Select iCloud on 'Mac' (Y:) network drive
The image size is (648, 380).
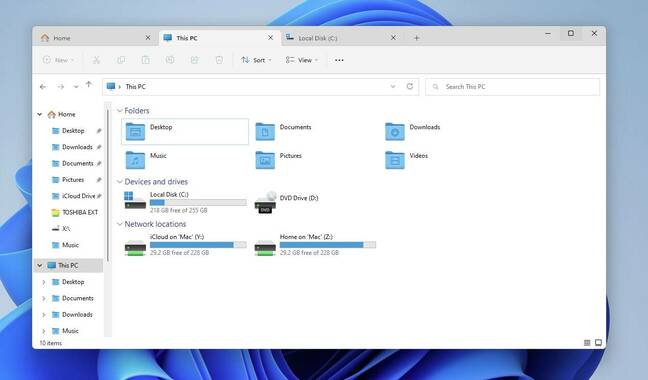click(186, 245)
